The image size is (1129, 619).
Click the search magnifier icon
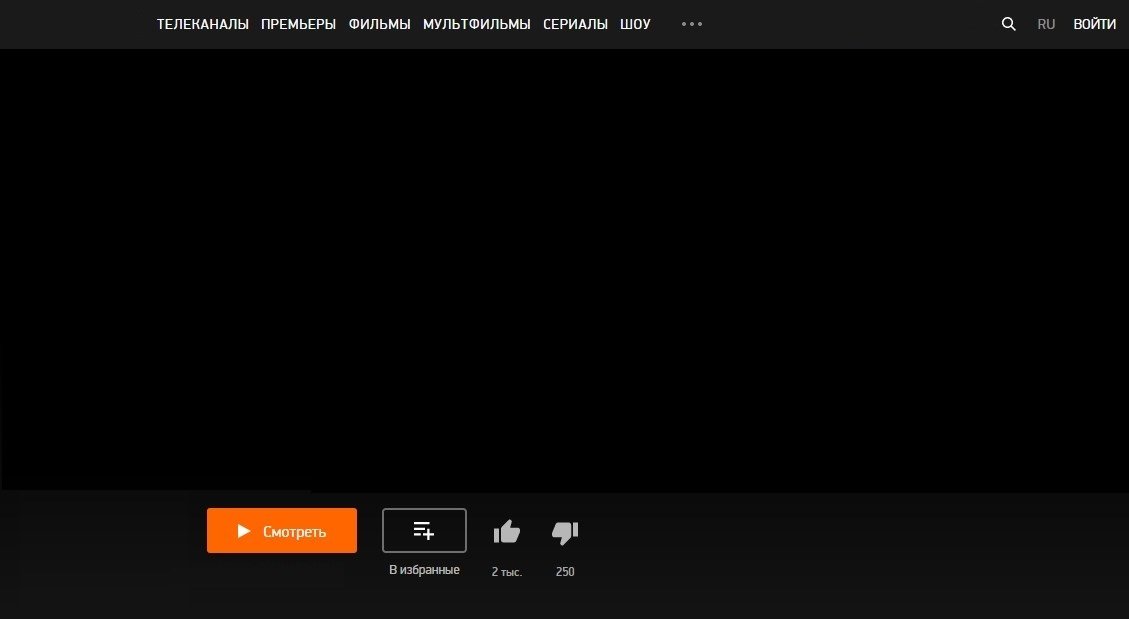[x=1009, y=24]
